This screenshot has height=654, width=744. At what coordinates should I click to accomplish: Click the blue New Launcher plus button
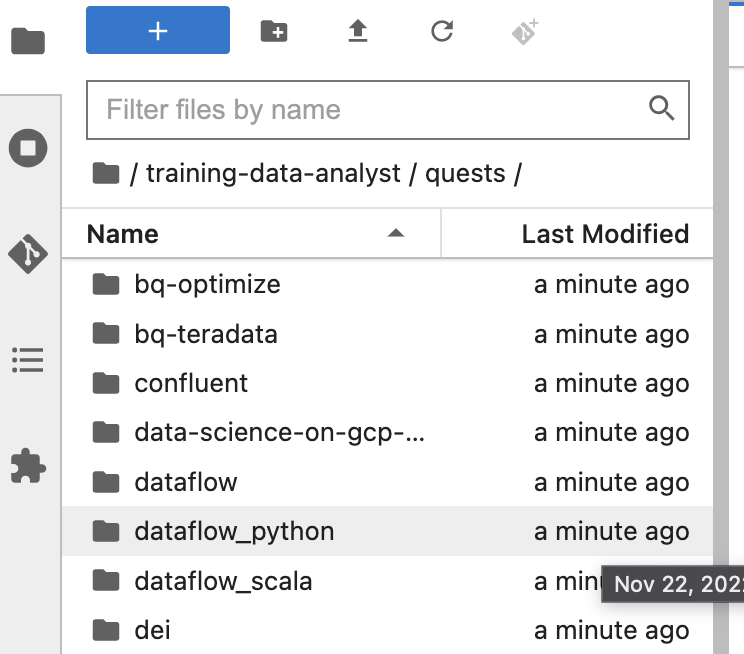coord(158,31)
